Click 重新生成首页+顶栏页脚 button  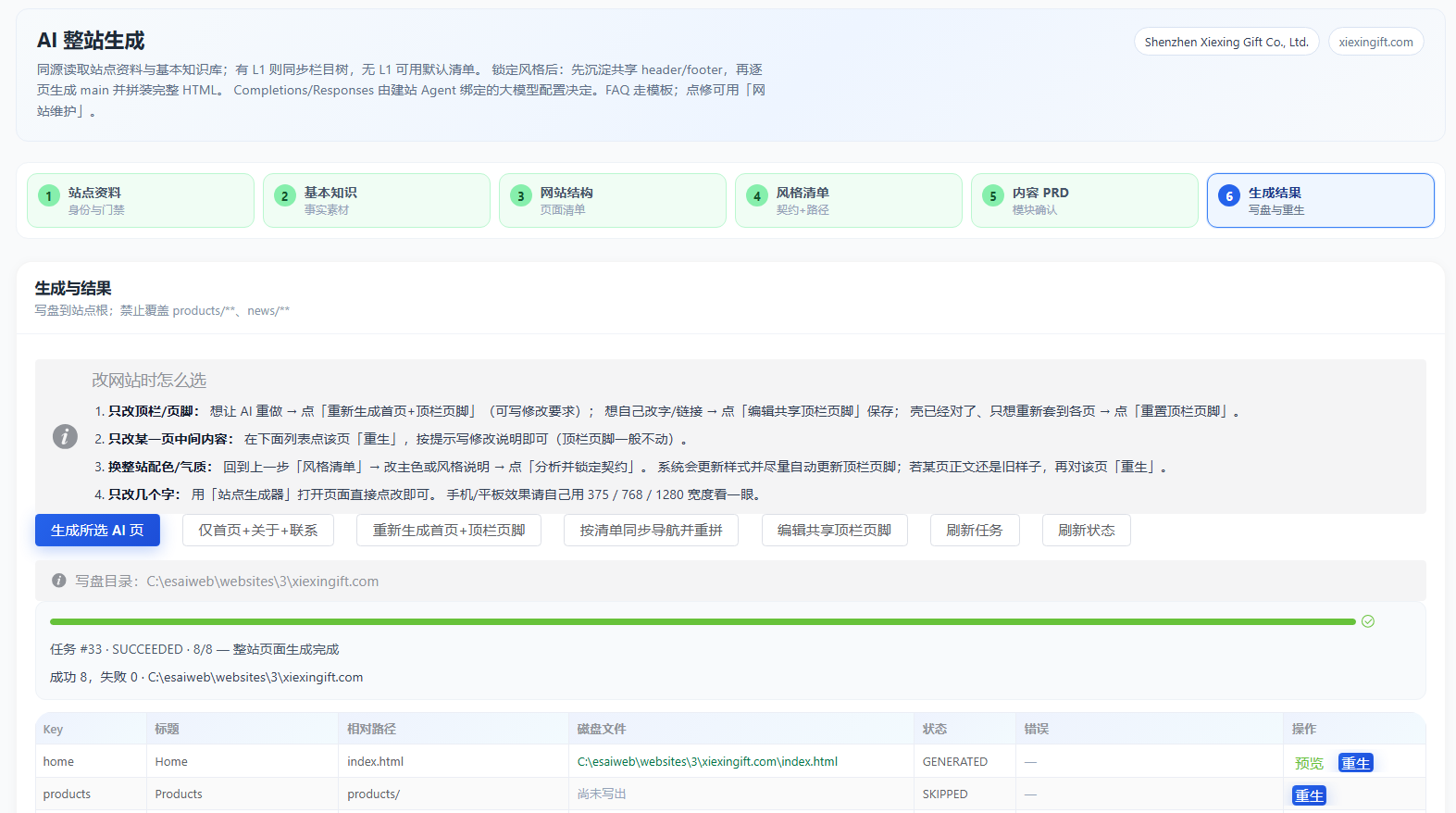449,530
